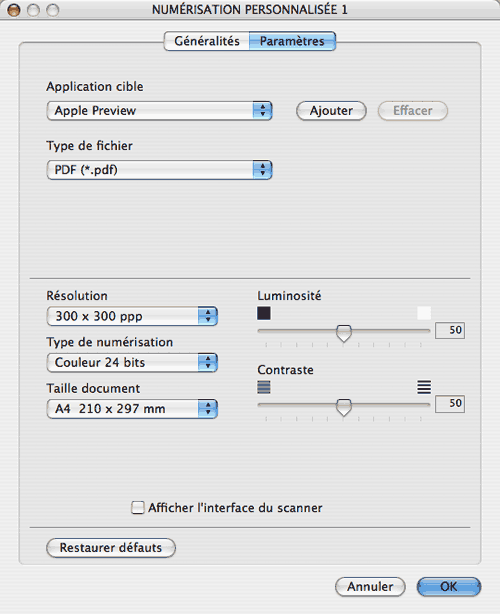Open the Résolution 300 x 300 ppp dropdown
Image resolution: width=500 pixels, height=614 pixels.
132,316
